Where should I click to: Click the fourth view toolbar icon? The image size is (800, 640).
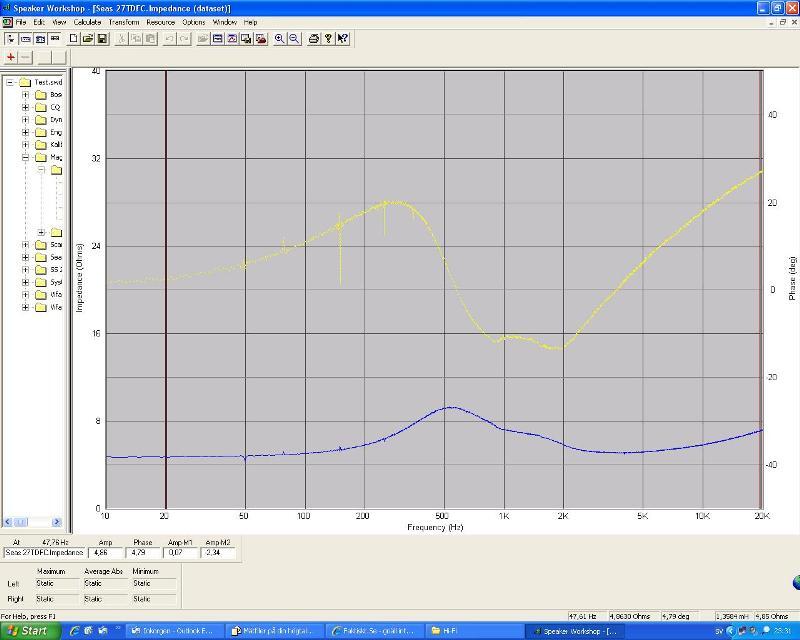pyautogui.click(x=55, y=39)
